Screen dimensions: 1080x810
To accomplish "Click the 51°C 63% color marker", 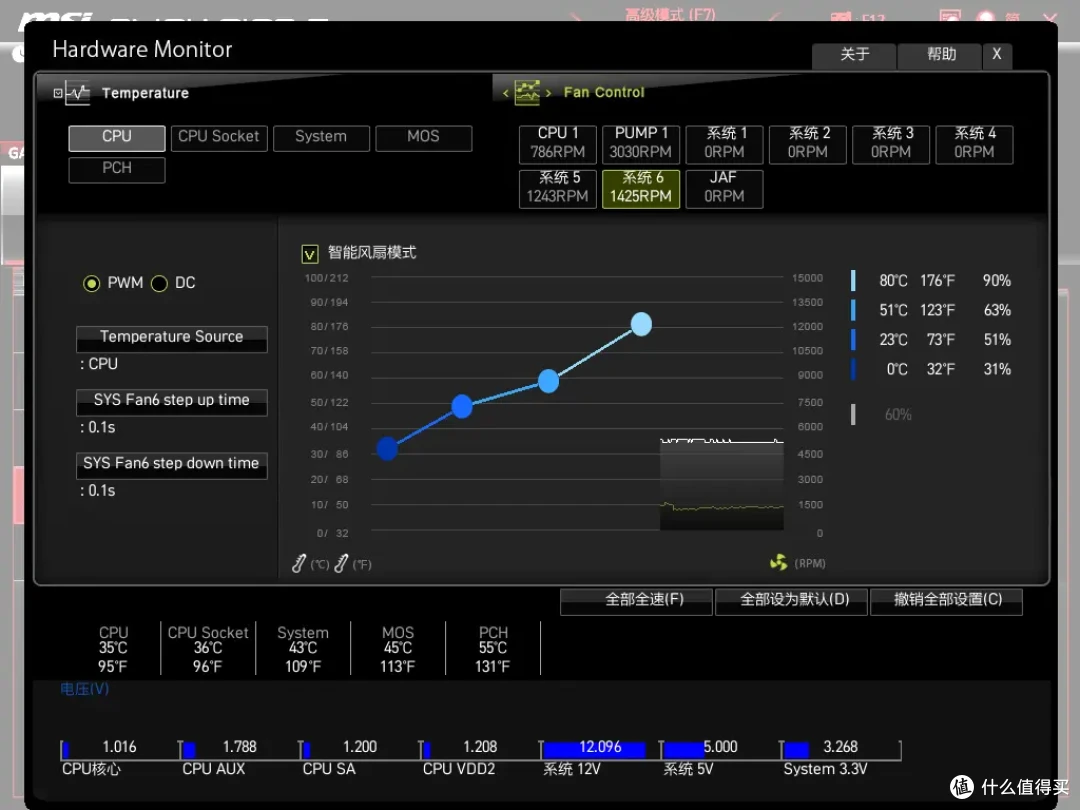I will point(853,310).
